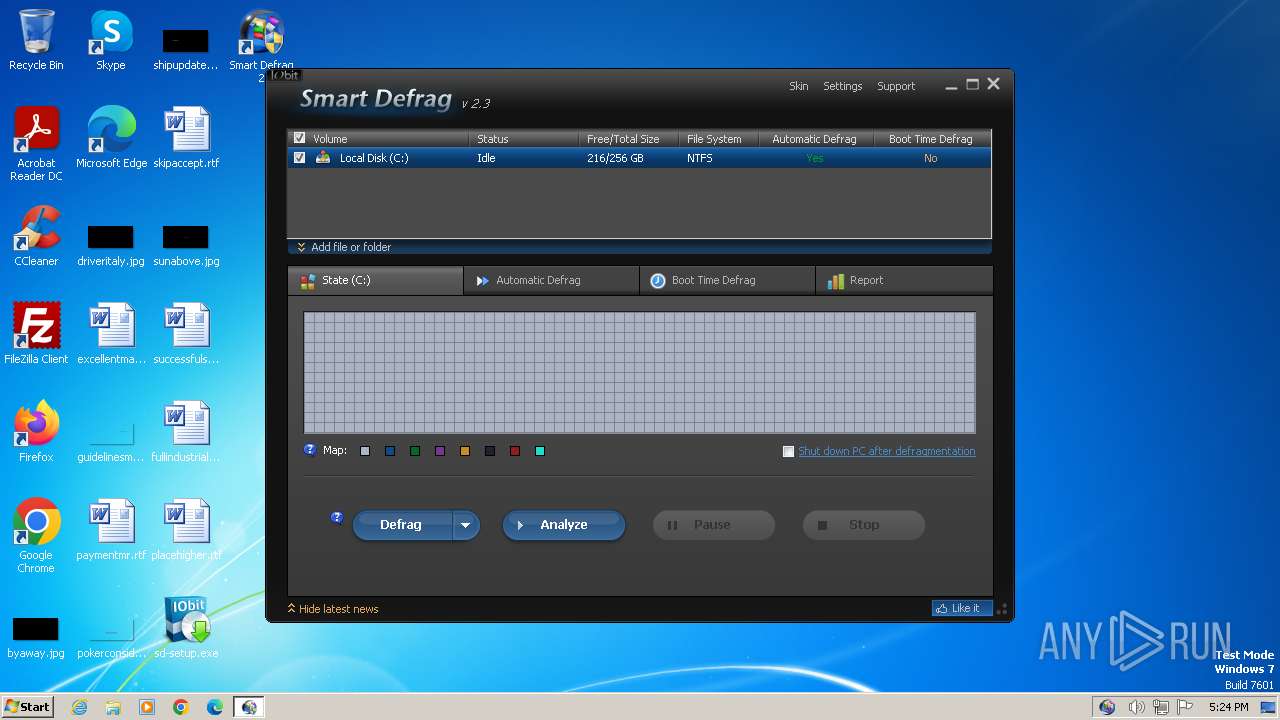Enable Shut down PC after defragmentation checkbox
Image resolution: width=1280 pixels, height=720 pixels.
tap(788, 451)
